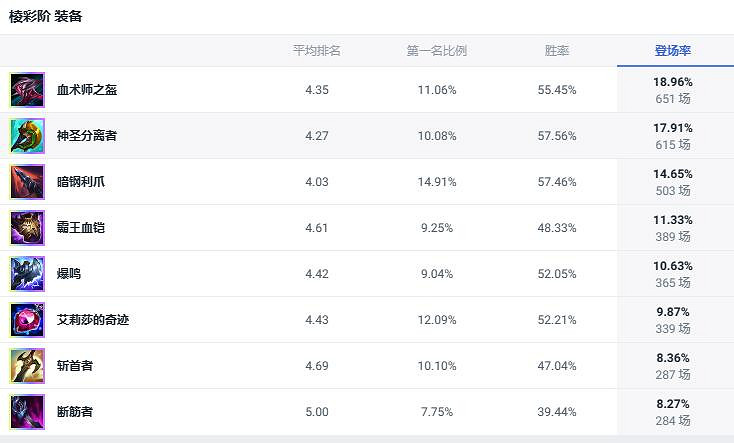The height and width of the screenshot is (443, 734).
Task: Sort by 胜率 column header
Action: tap(557, 51)
